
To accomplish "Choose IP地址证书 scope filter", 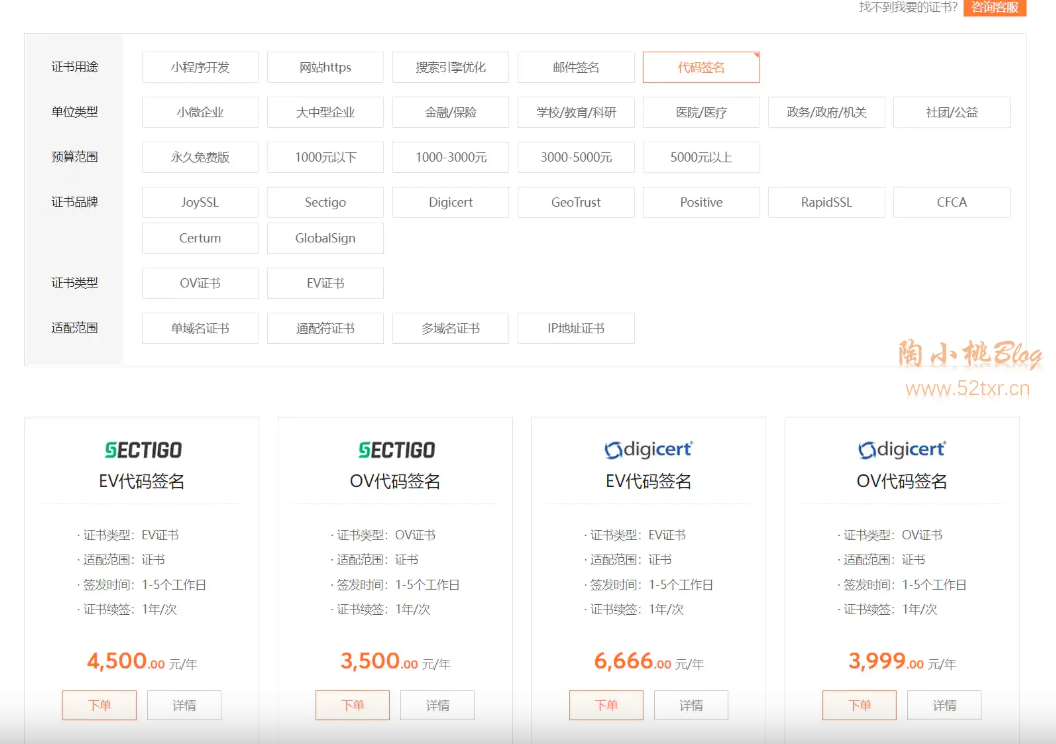I will tap(576, 329).
